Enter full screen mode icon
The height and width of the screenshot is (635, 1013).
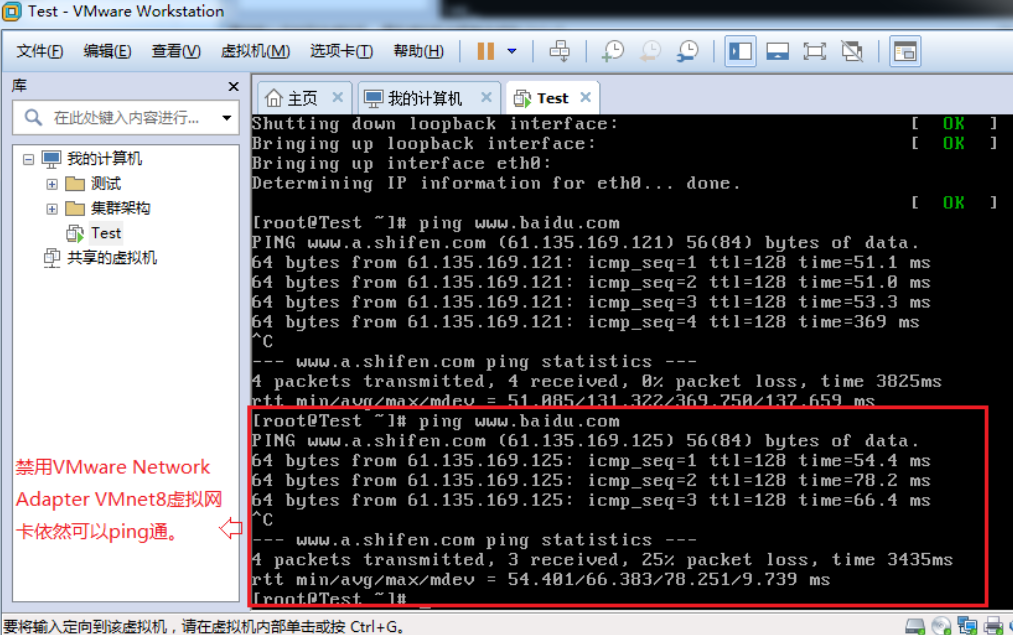click(x=814, y=51)
